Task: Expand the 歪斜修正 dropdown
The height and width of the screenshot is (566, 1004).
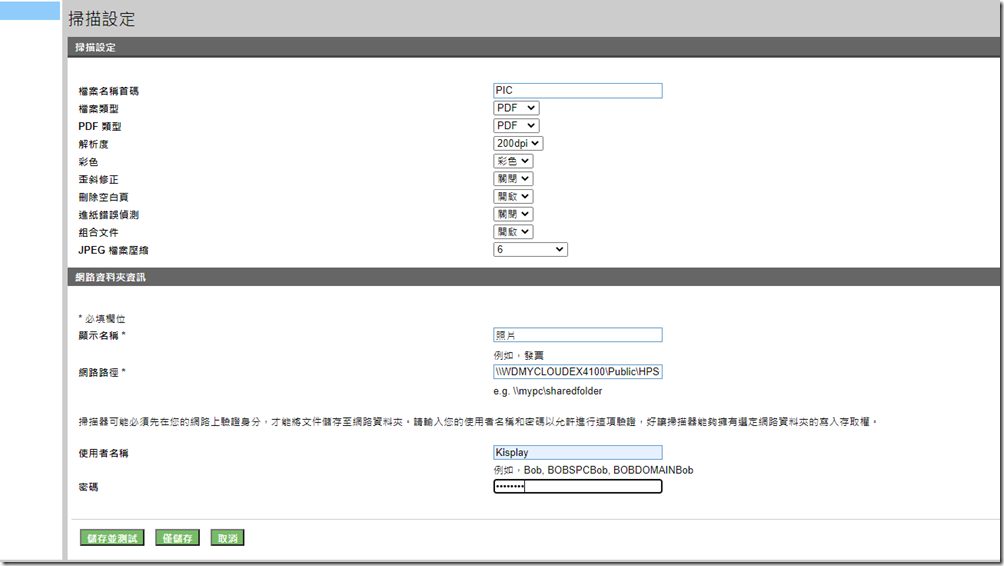Action: coord(513,179)
